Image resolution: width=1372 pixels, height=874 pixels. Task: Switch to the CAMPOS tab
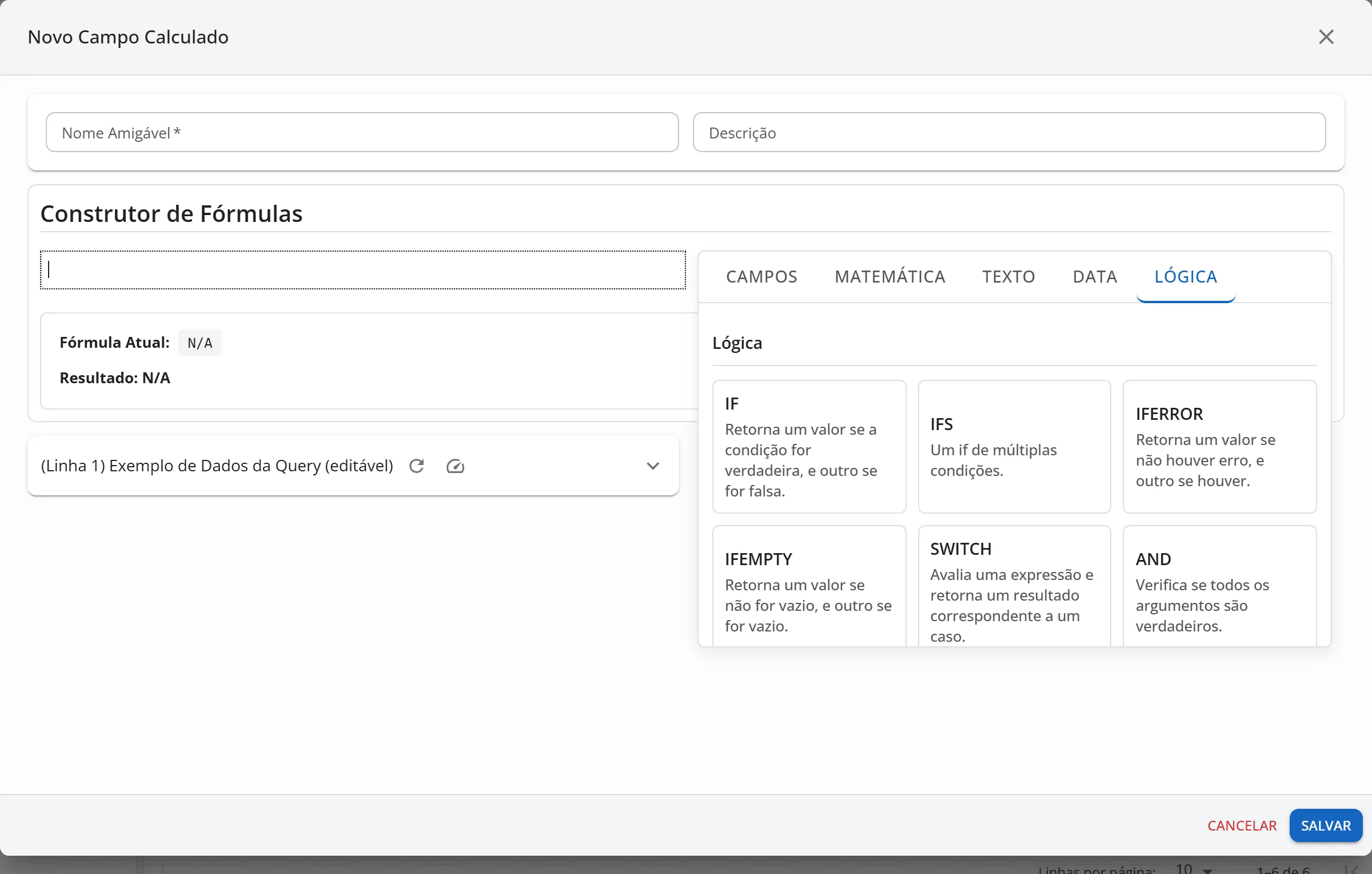(x=761, y=277)
